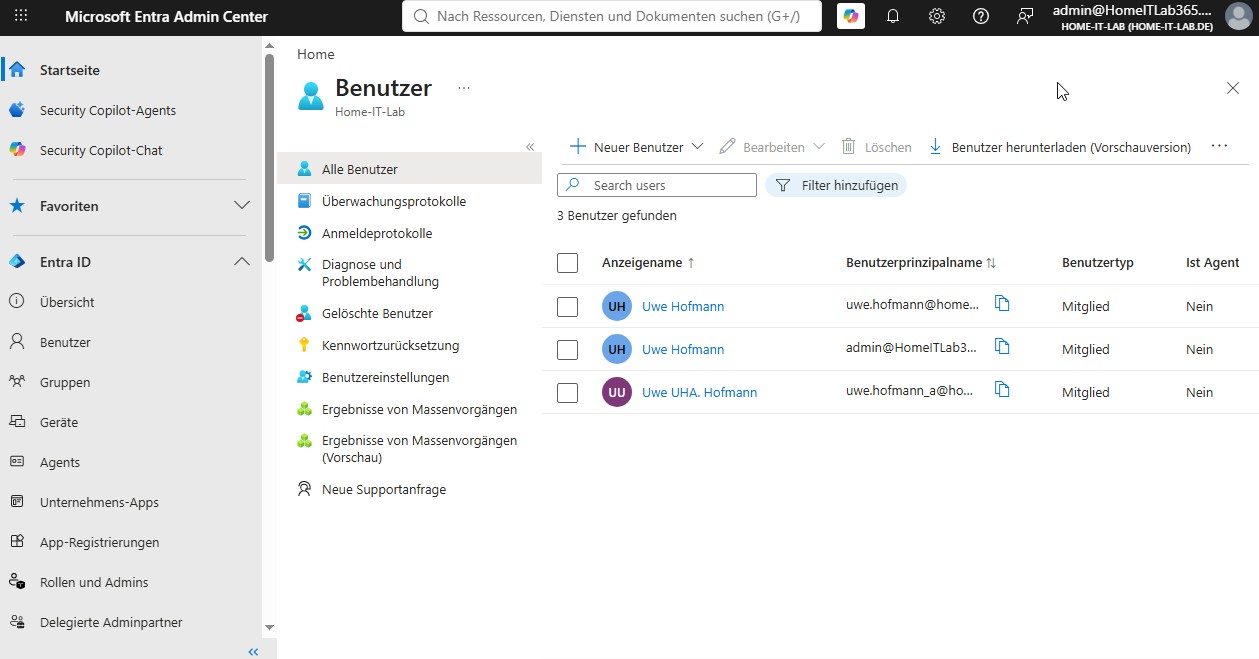The image size is (1259, 659).
Task: Click the Übersicht info icon
Action: click(17, 302)
